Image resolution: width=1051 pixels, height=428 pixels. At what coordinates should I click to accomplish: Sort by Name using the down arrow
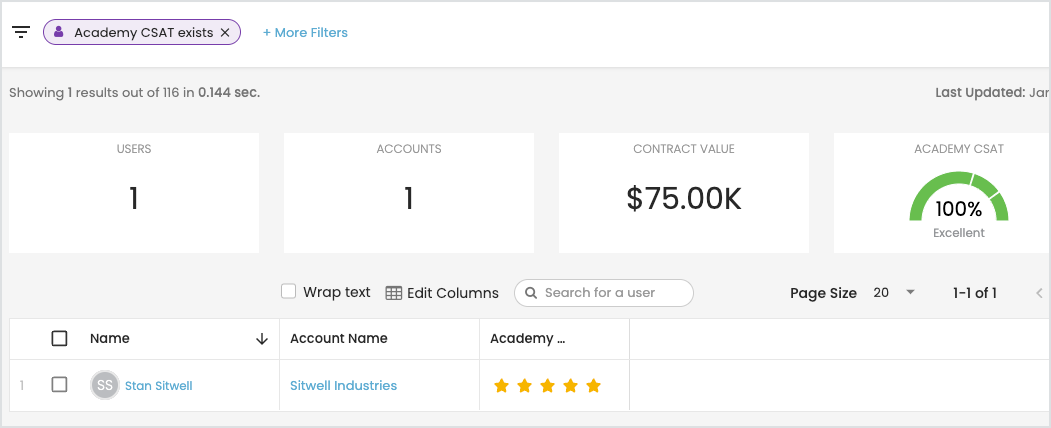[x=262, y=339]
